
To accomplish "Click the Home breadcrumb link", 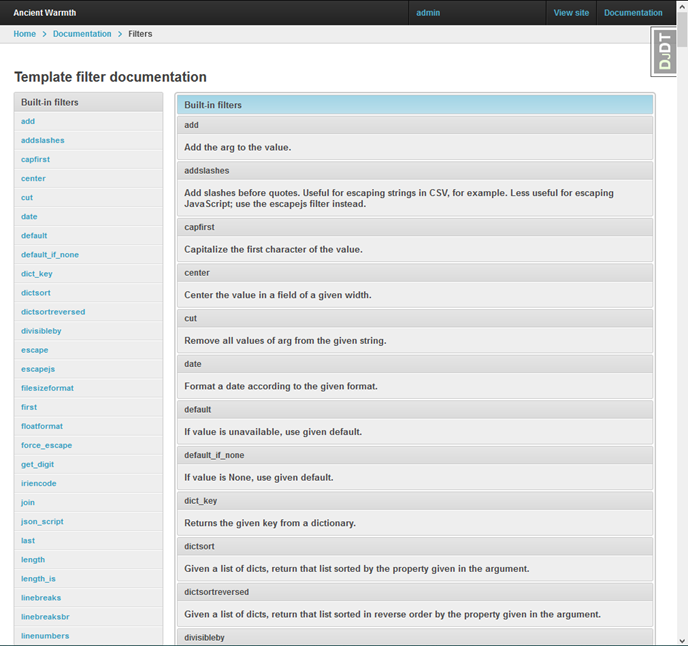I will [x=24, y=34].
